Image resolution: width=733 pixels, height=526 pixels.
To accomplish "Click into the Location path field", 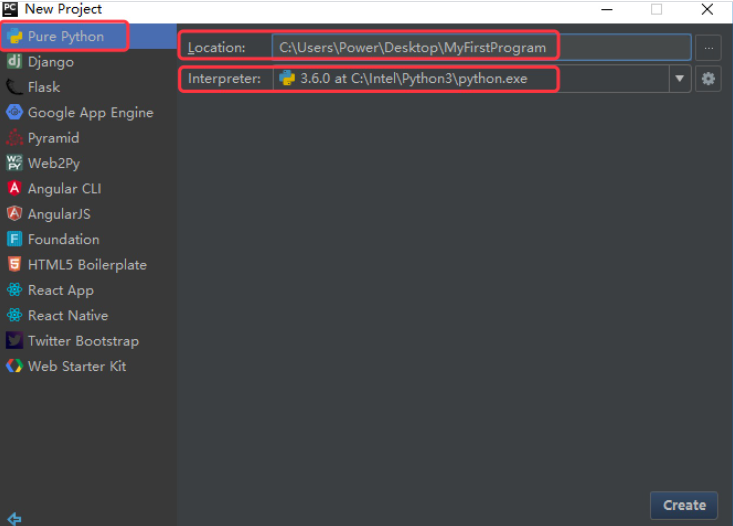I will 481,48.
